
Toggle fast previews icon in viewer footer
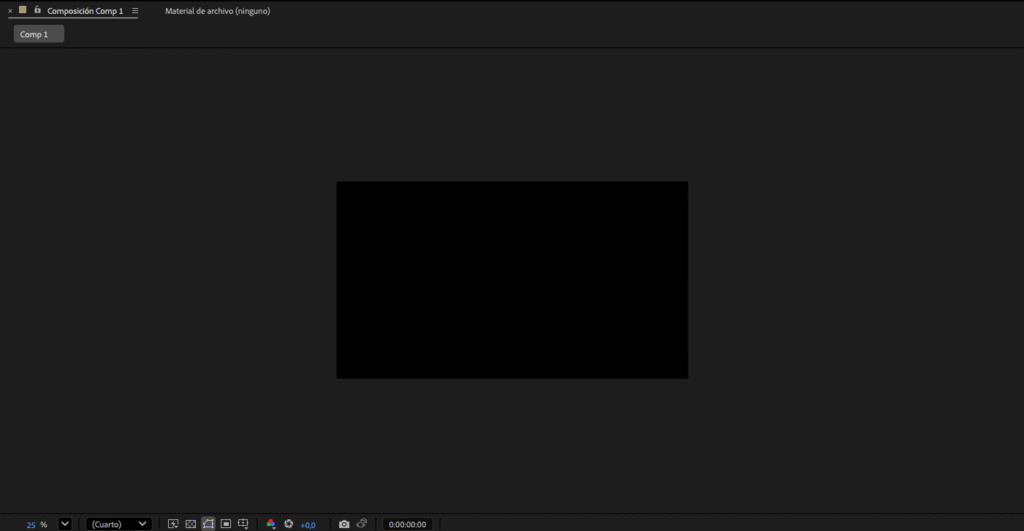click(173, 524)
